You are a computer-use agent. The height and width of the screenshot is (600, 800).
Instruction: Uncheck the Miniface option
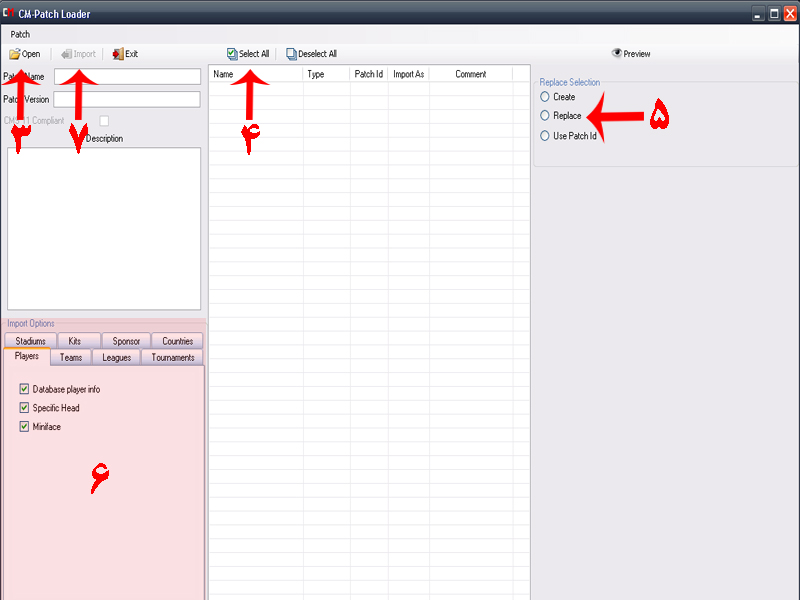(24, 427)
